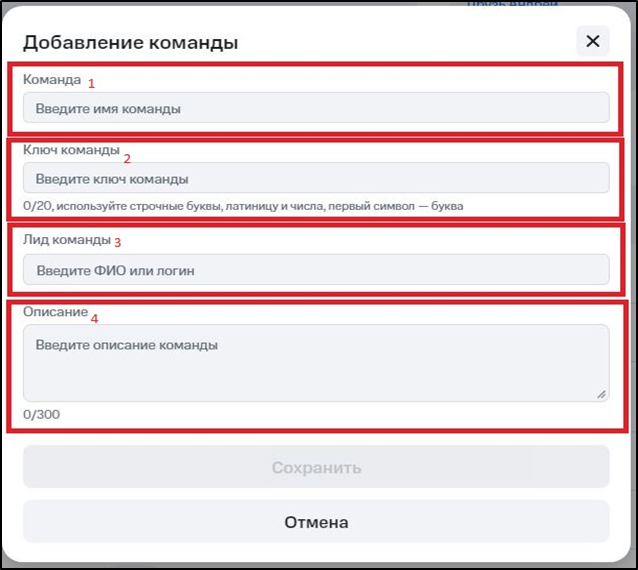Focus the Введите ключ команды input

316,178
